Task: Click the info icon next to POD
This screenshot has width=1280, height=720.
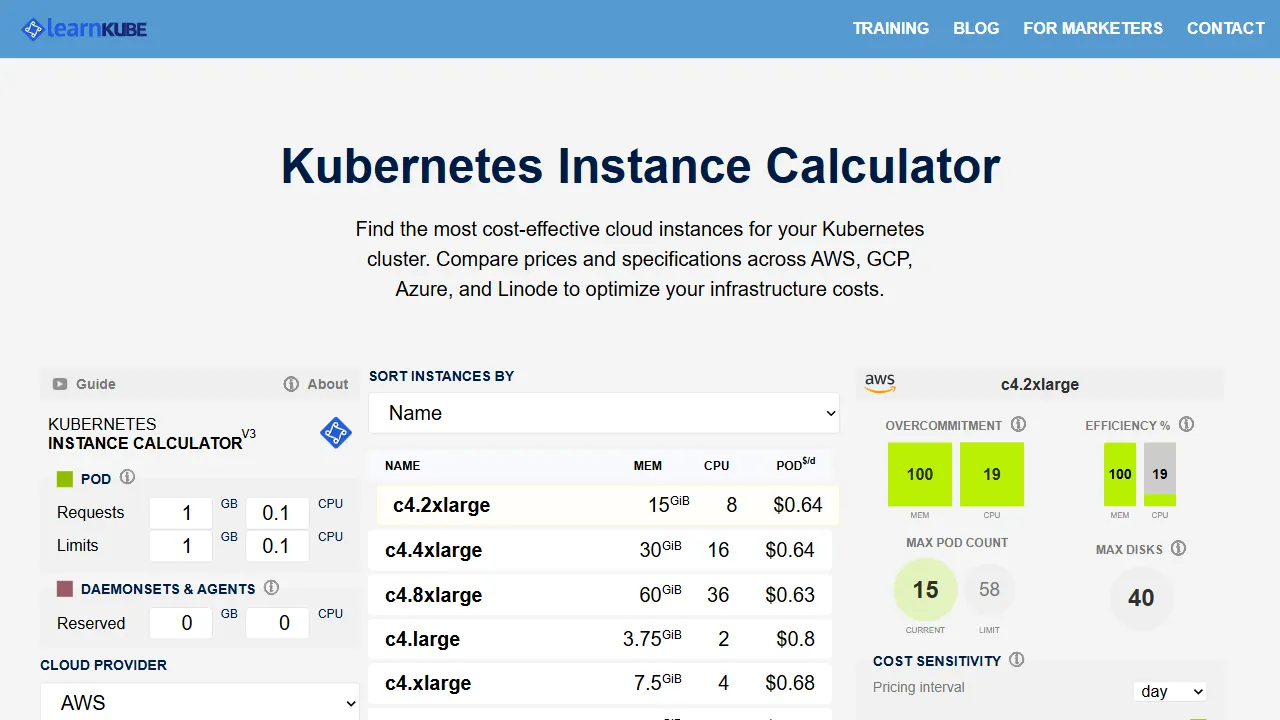Action: tap(127, 477)
